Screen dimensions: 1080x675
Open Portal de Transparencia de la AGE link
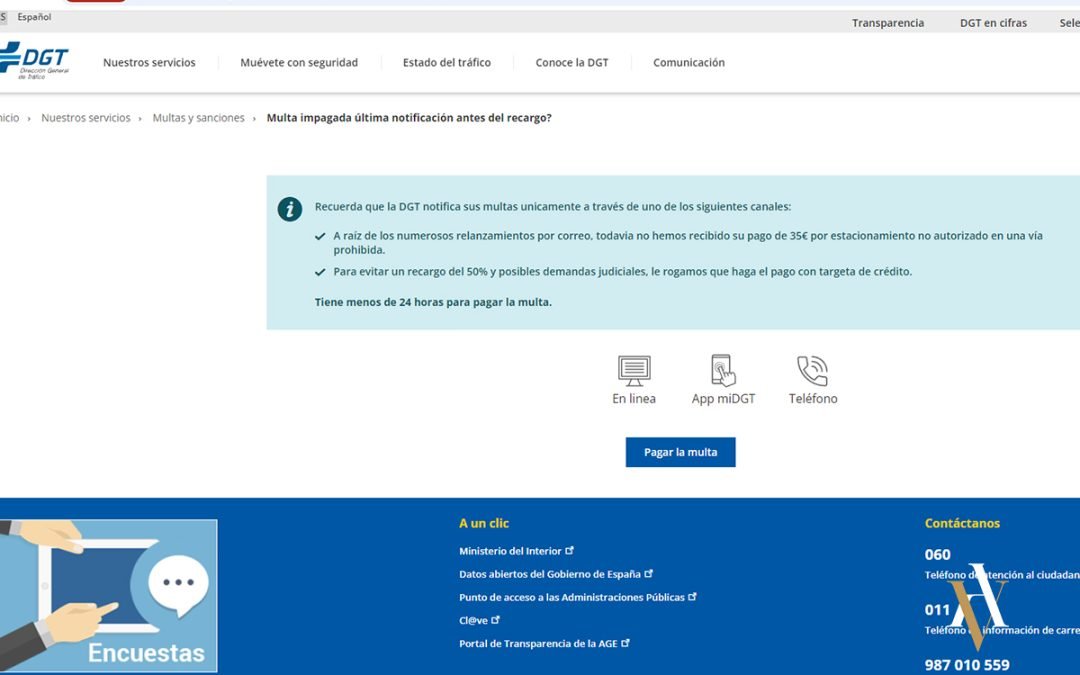pyautogui.click(x=538, y=643)
